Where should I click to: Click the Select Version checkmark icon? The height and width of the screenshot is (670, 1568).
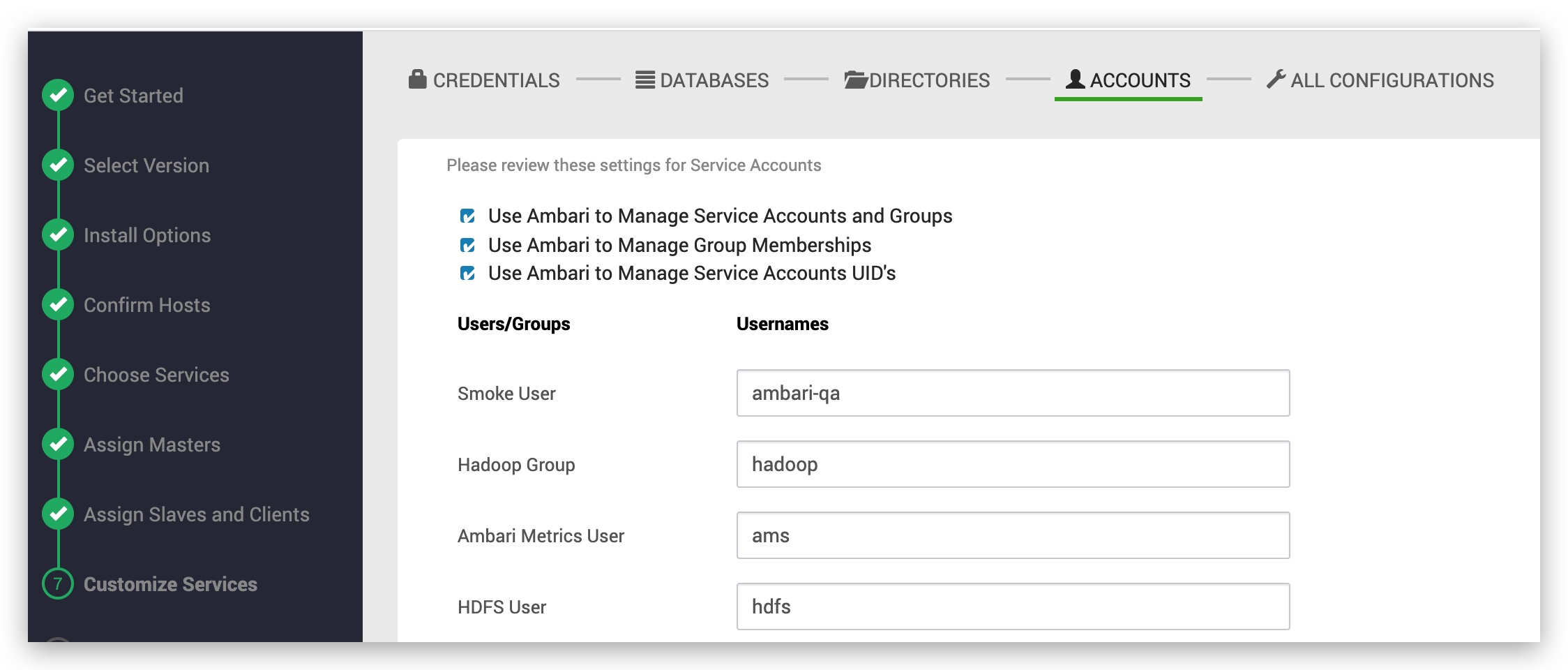tap(58, 165)
